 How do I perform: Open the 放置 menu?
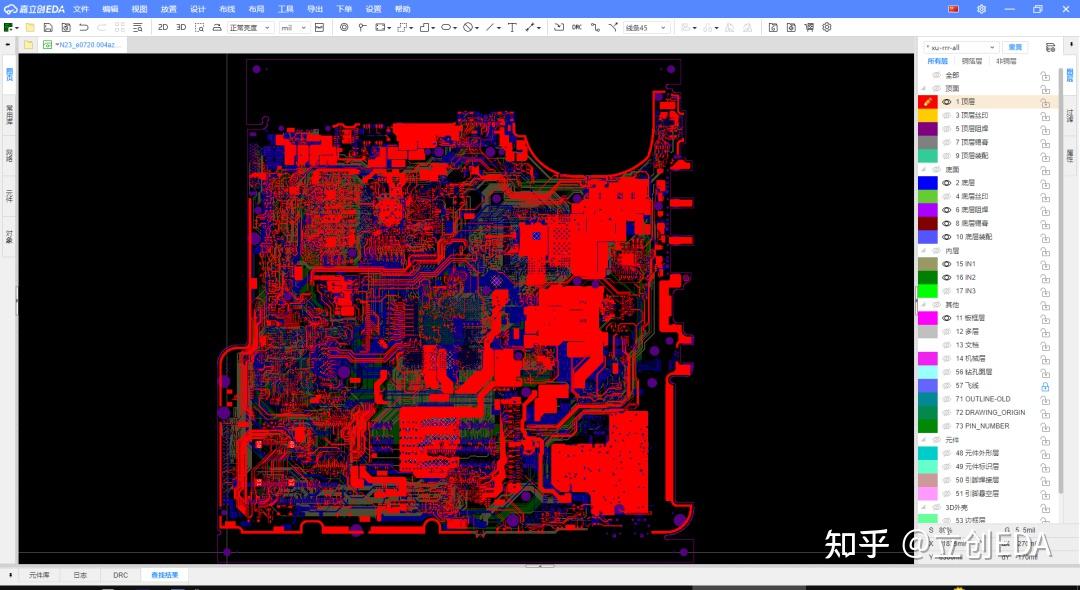pos(169,9)
